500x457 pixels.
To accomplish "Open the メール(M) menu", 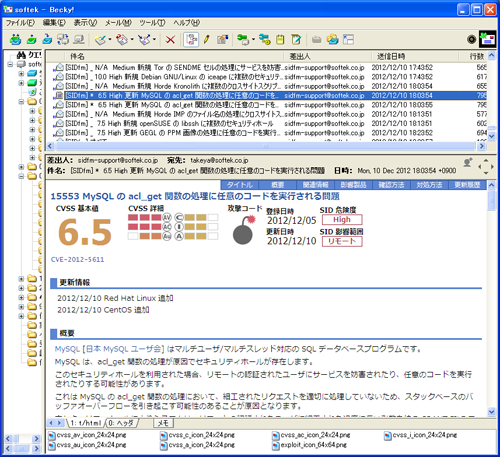I will [x=118, y=23].
